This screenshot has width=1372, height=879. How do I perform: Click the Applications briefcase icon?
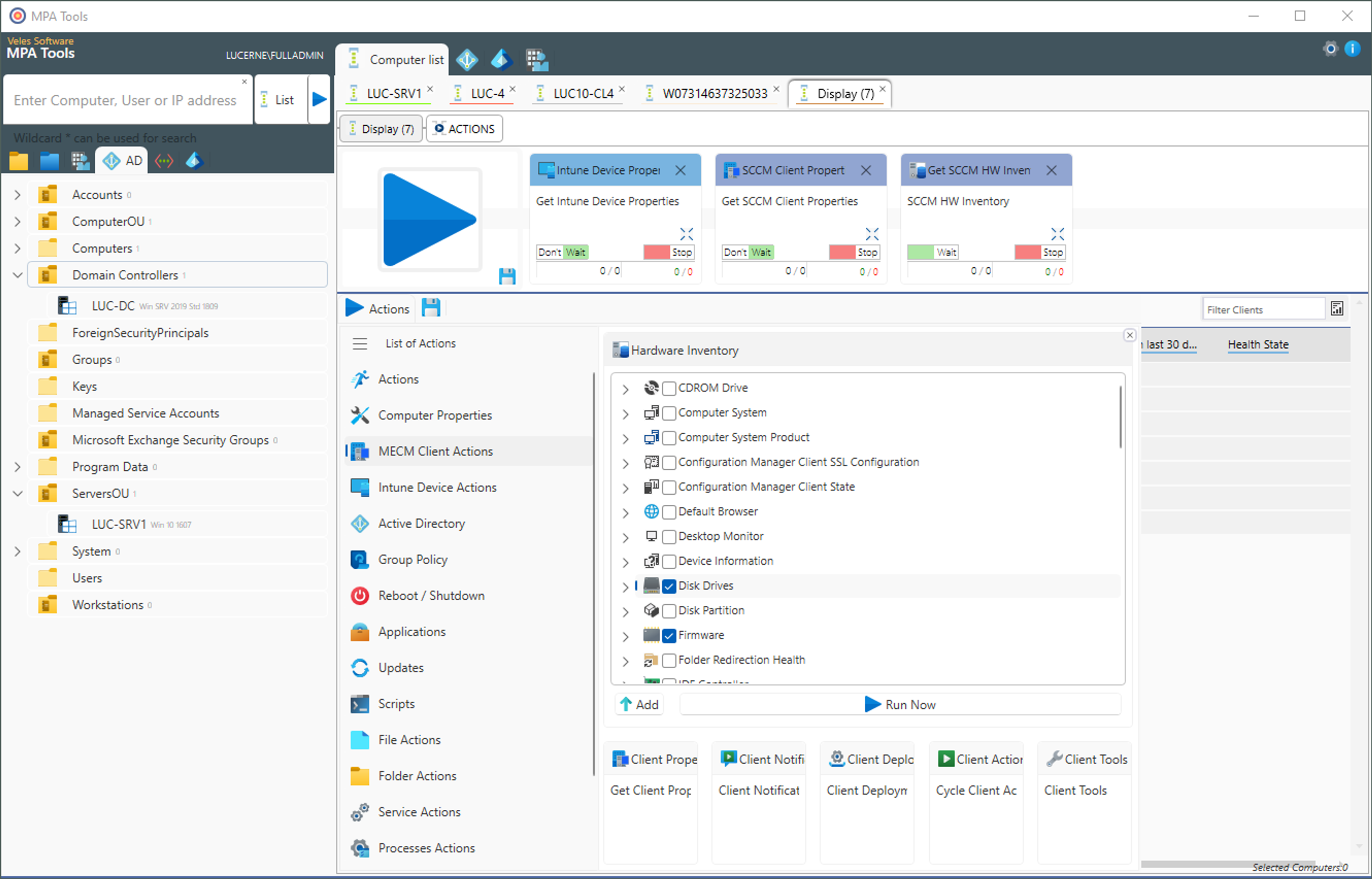(360, 632)
